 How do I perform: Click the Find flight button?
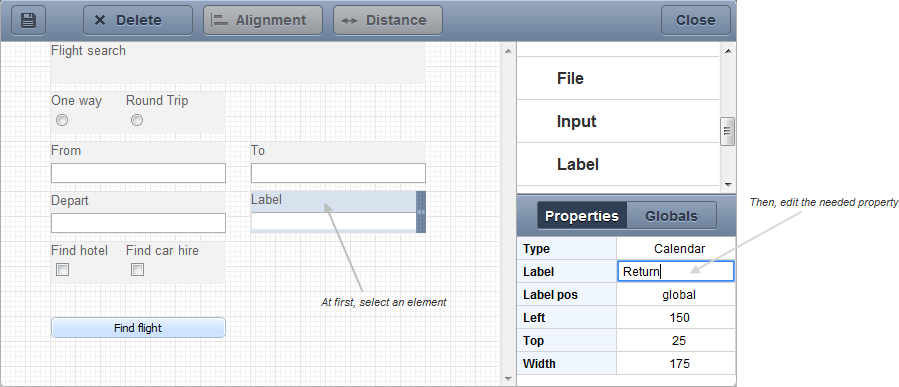tap(138, 328)
